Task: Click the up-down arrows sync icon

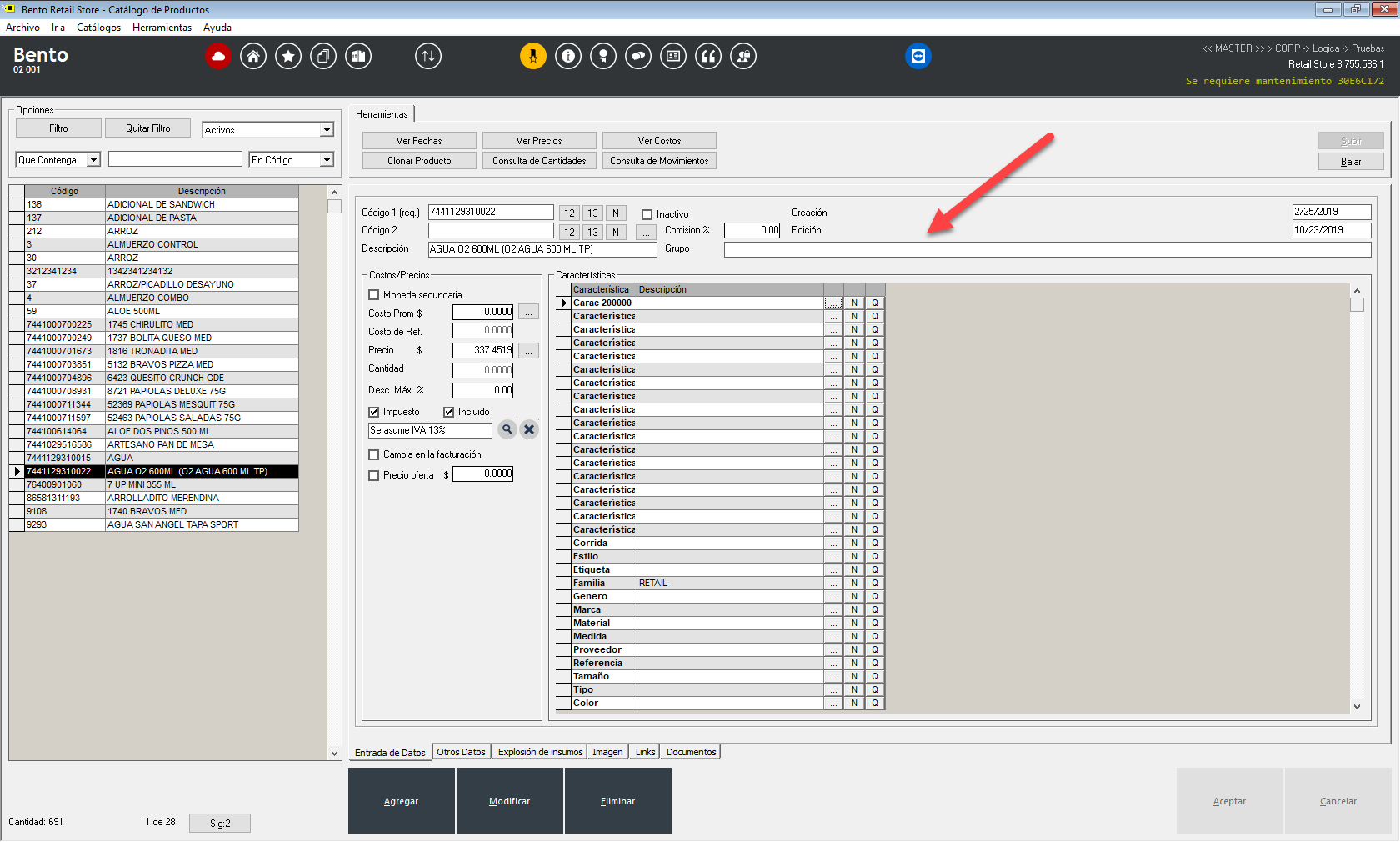Action: click(428, 56)
